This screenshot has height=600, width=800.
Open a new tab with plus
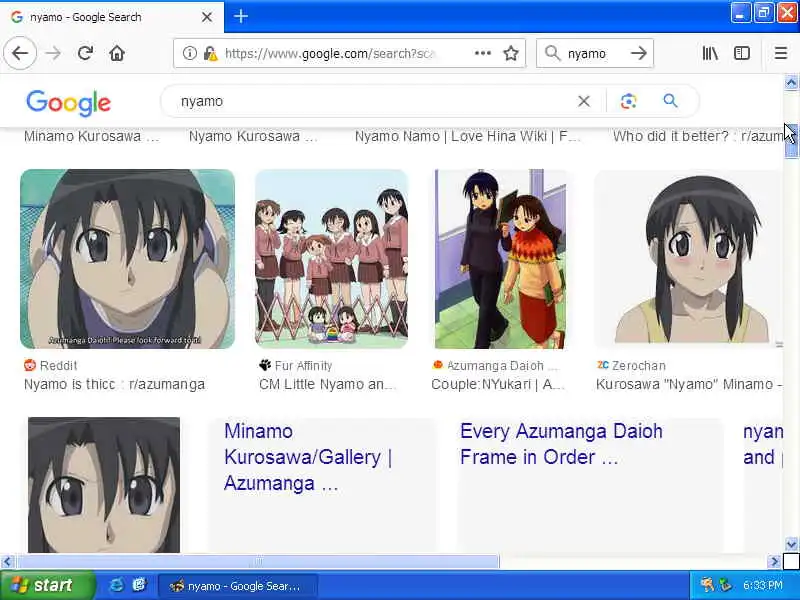pos(241,16)
